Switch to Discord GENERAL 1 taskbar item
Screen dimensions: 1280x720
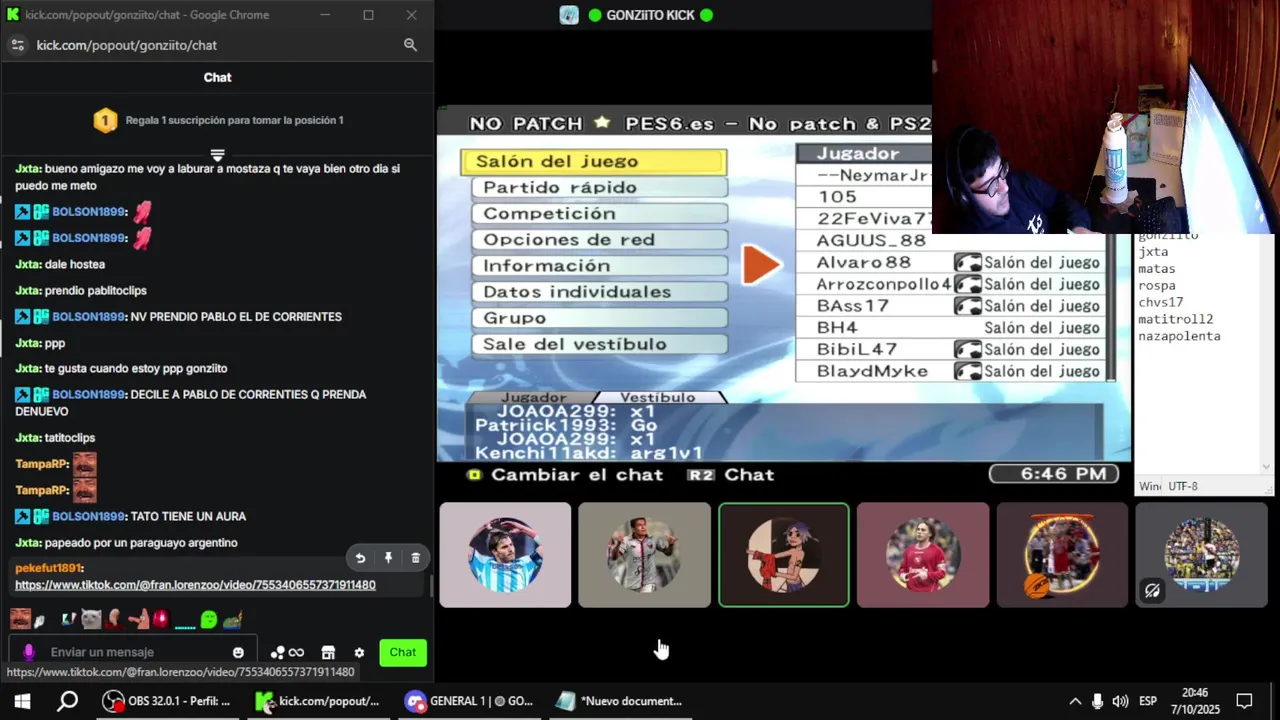pyautogui.click(x=470, y=701)
